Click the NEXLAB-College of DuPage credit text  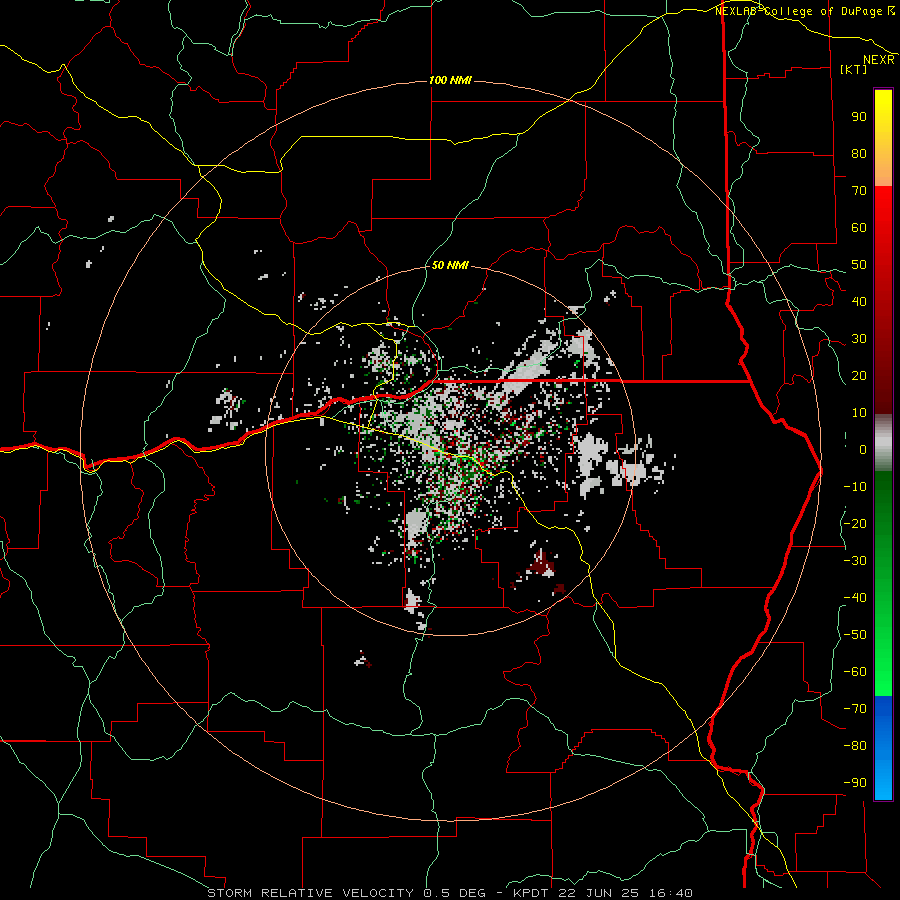(801, 11)
